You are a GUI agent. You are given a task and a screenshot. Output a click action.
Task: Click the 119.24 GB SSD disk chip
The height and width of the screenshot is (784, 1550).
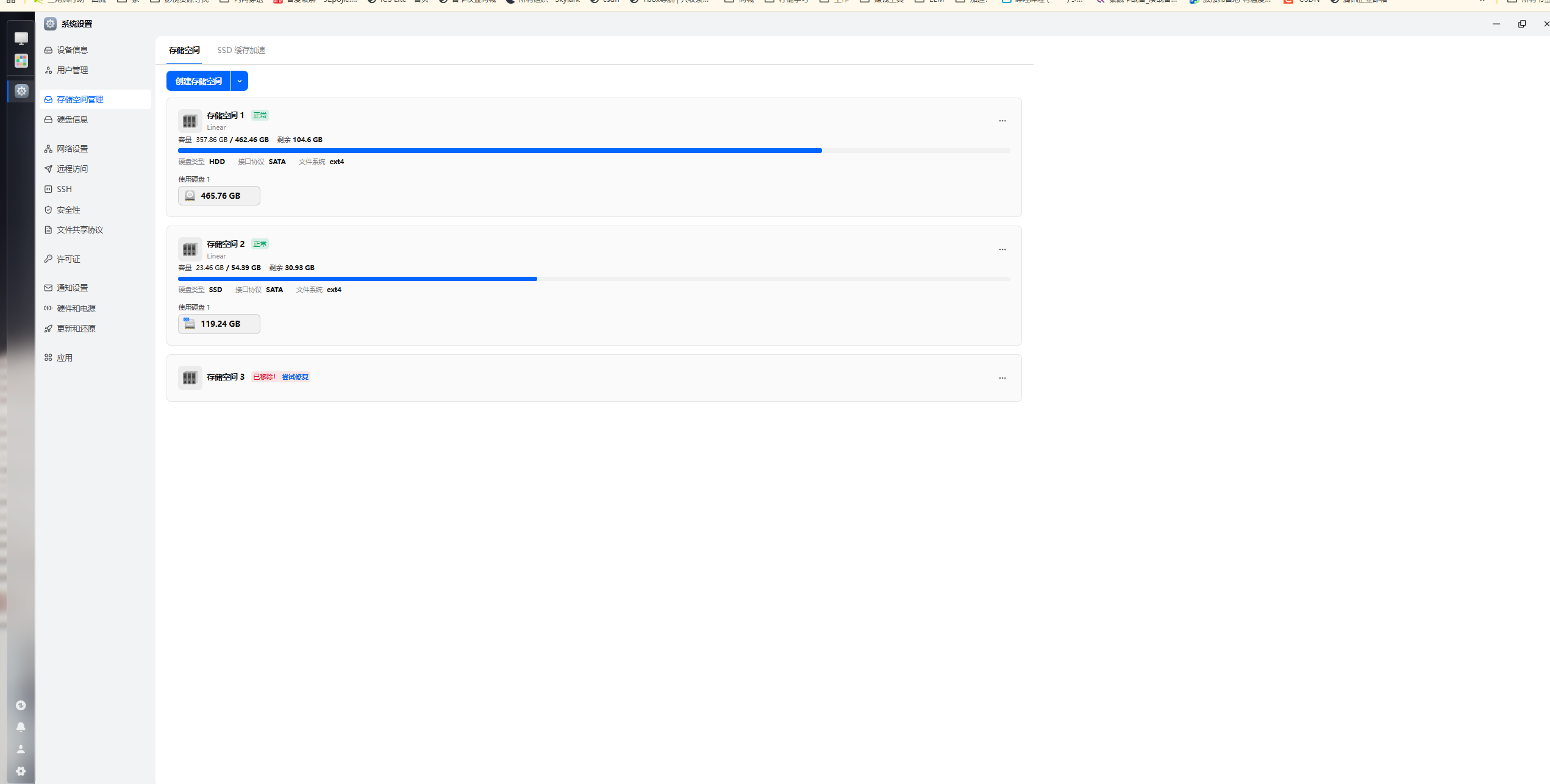point(219,324)
